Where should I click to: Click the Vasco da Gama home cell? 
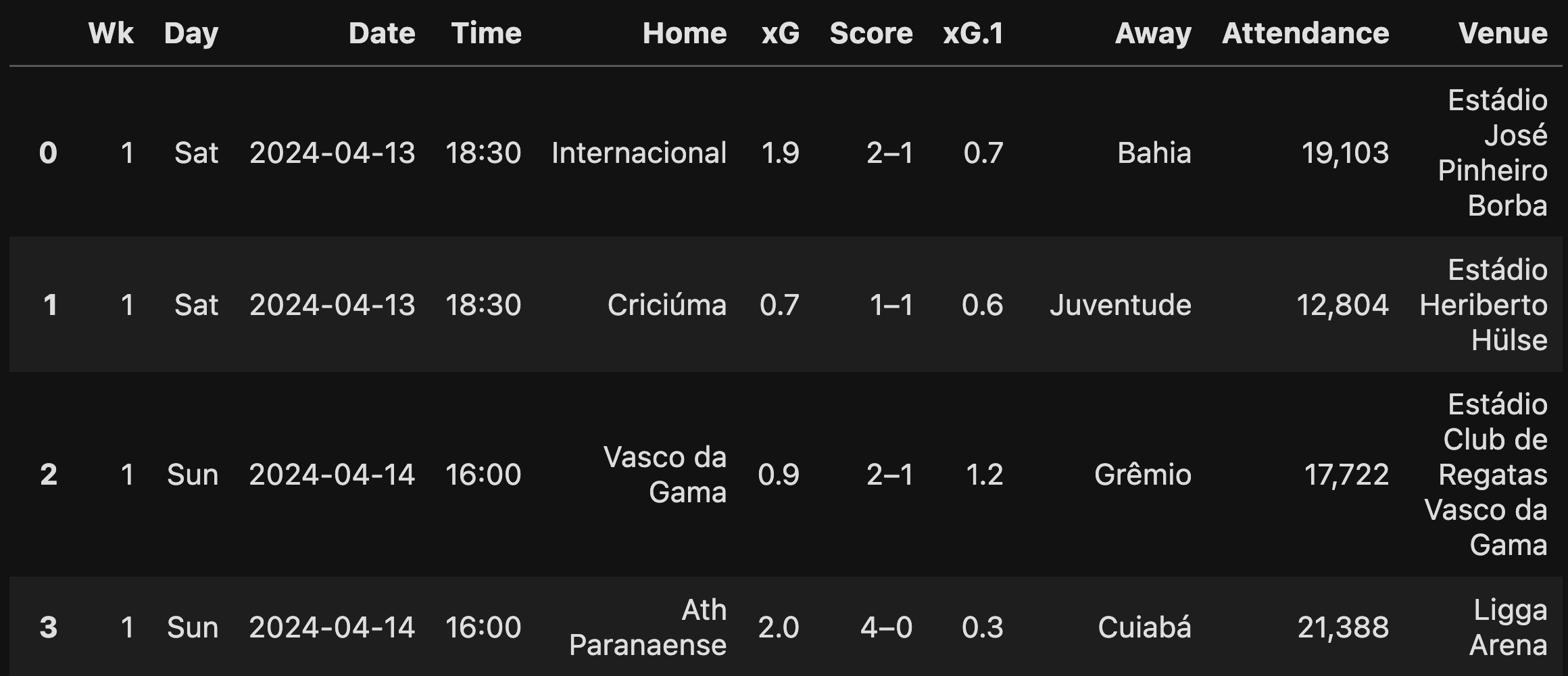click(664, 475)
